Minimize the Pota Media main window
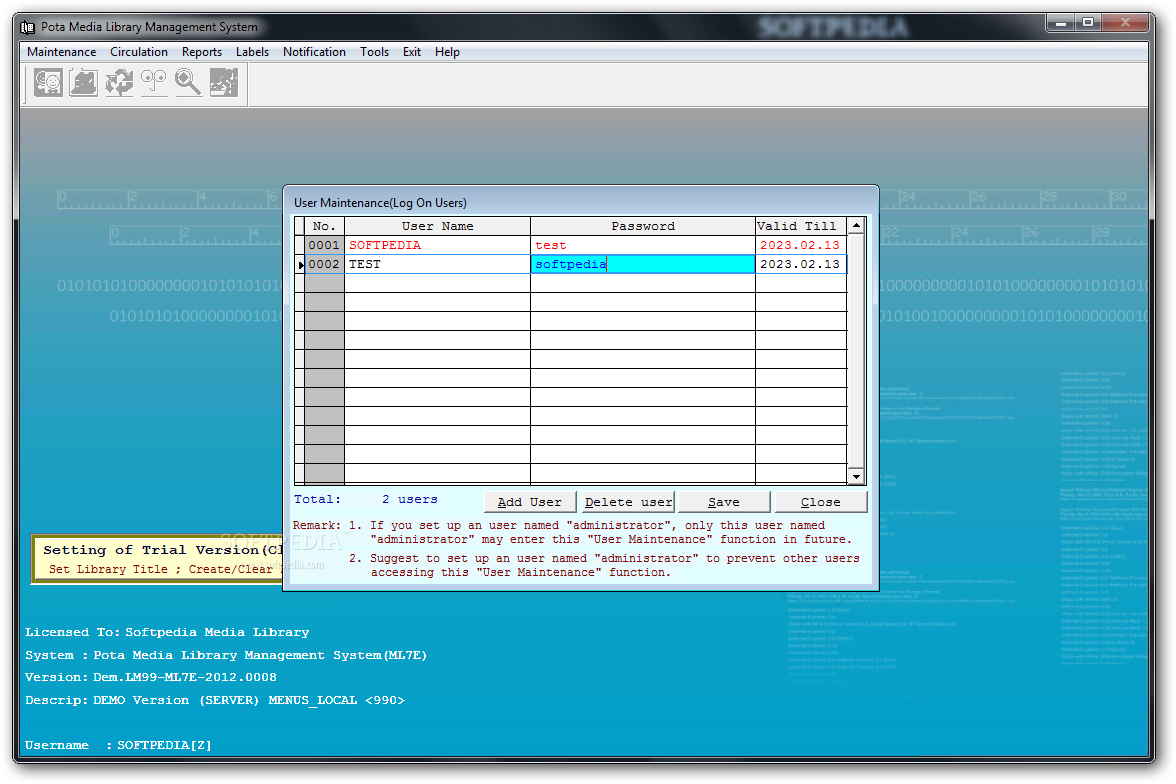1176x784 pixels. coord(1060,23)
